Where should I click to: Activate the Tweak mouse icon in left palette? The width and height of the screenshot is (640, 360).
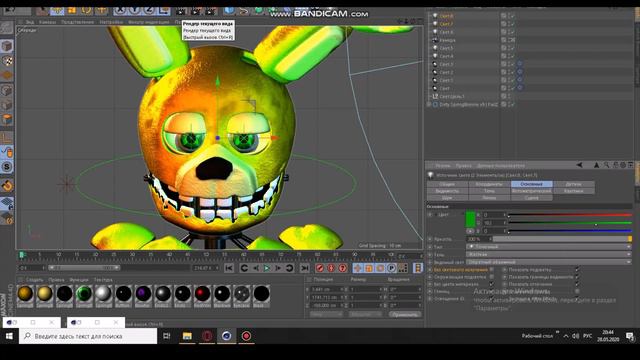pyautogui.click(x=7, y=152)
